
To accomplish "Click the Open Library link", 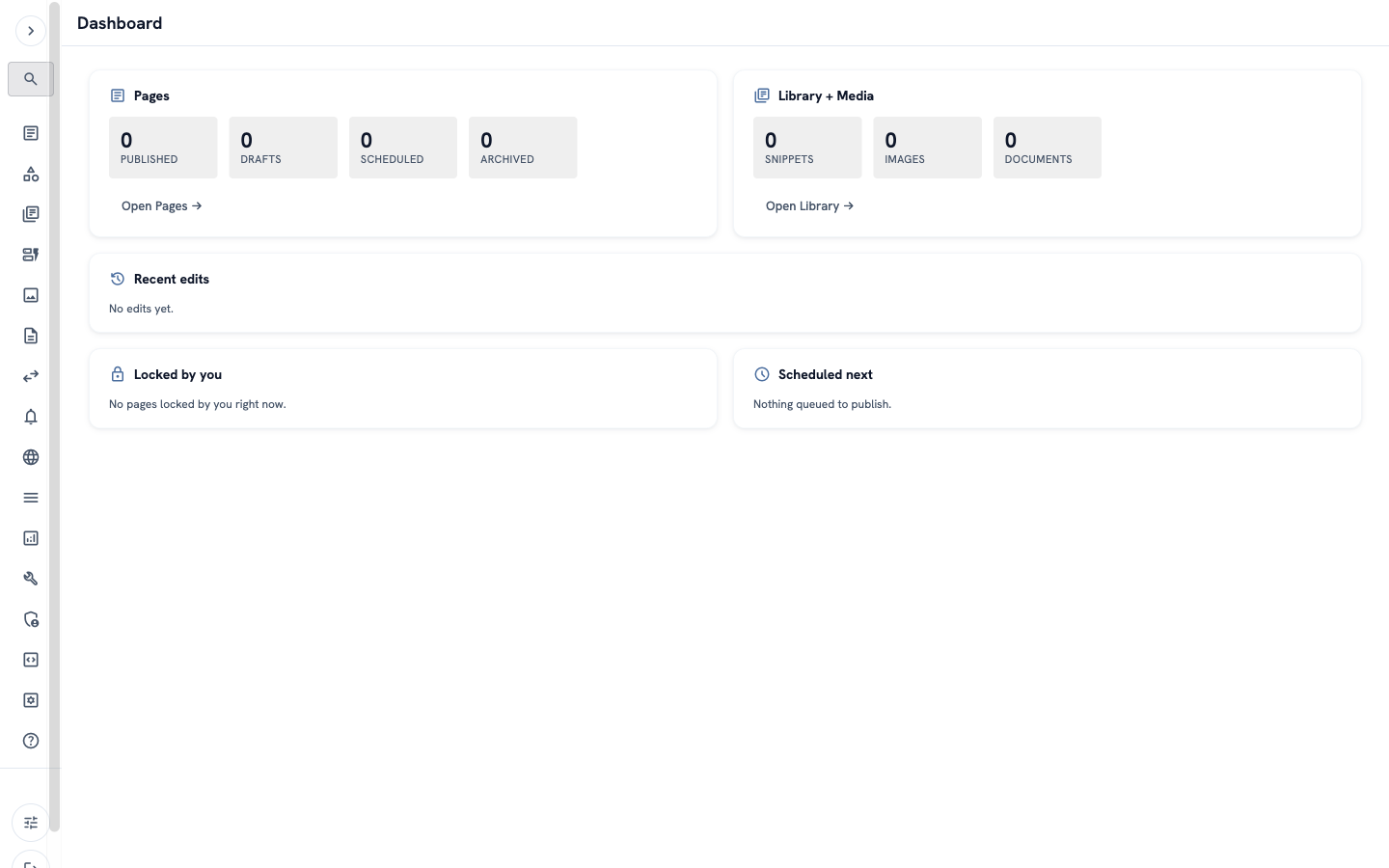I will (x=810, y=205).
